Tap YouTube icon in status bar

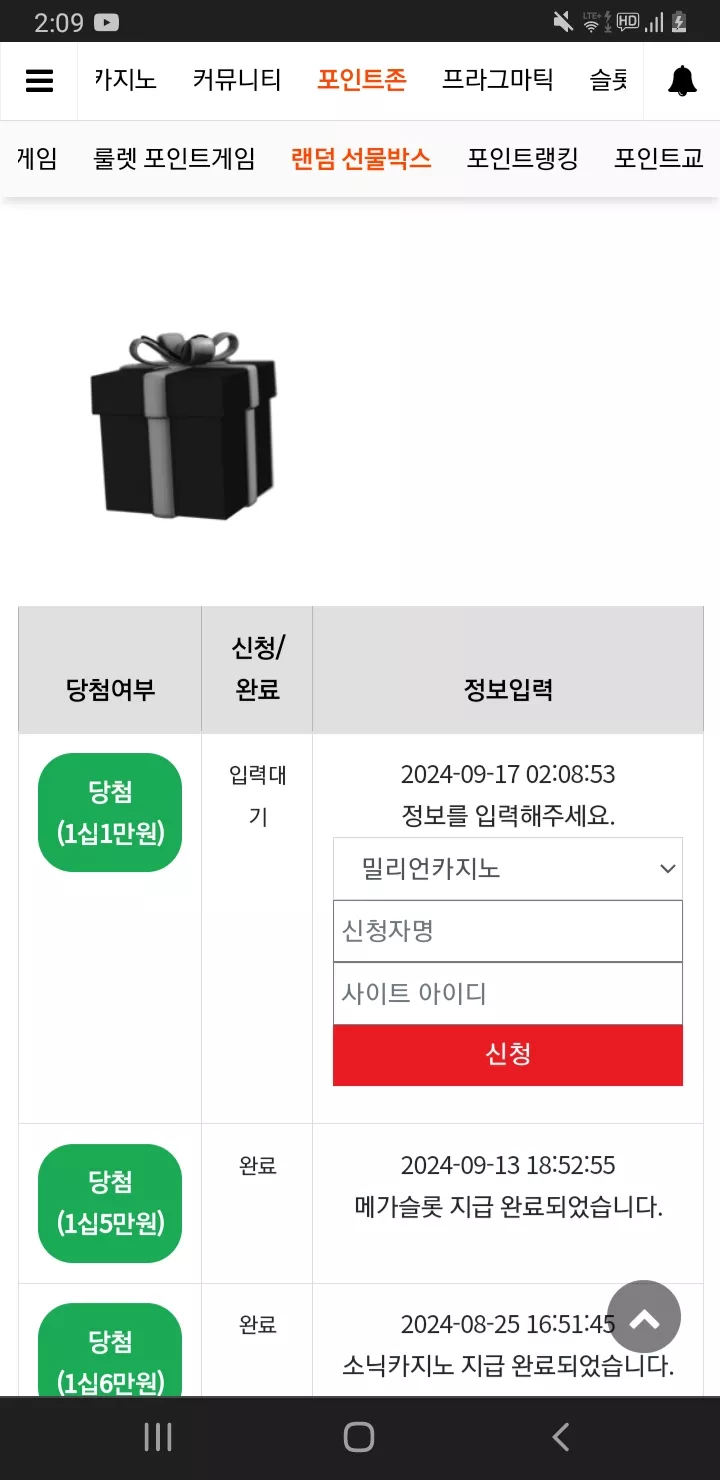click(x=107, y=22)
